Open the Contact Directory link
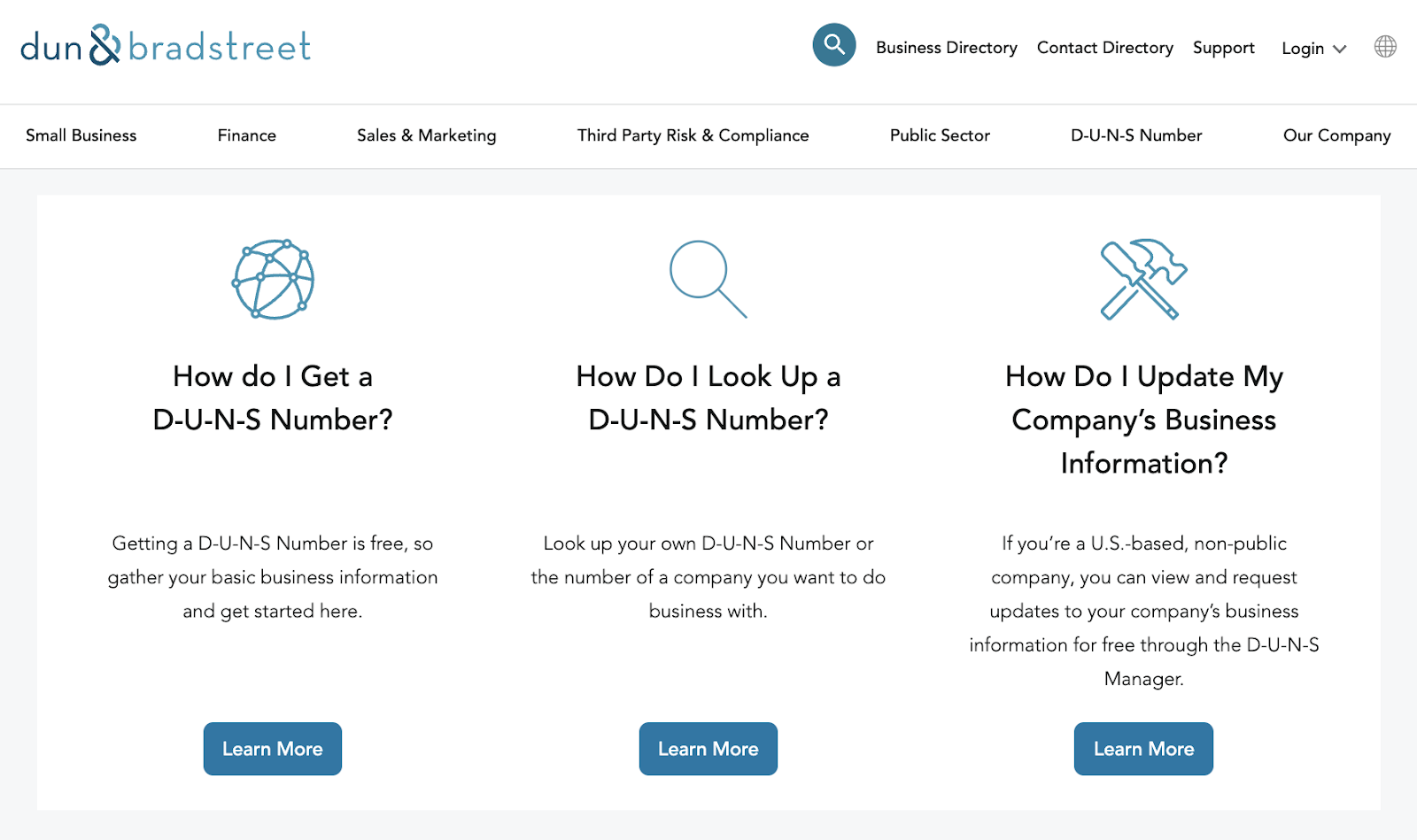The width and height of the screenshot is (1417, 840). (1105, 48)
